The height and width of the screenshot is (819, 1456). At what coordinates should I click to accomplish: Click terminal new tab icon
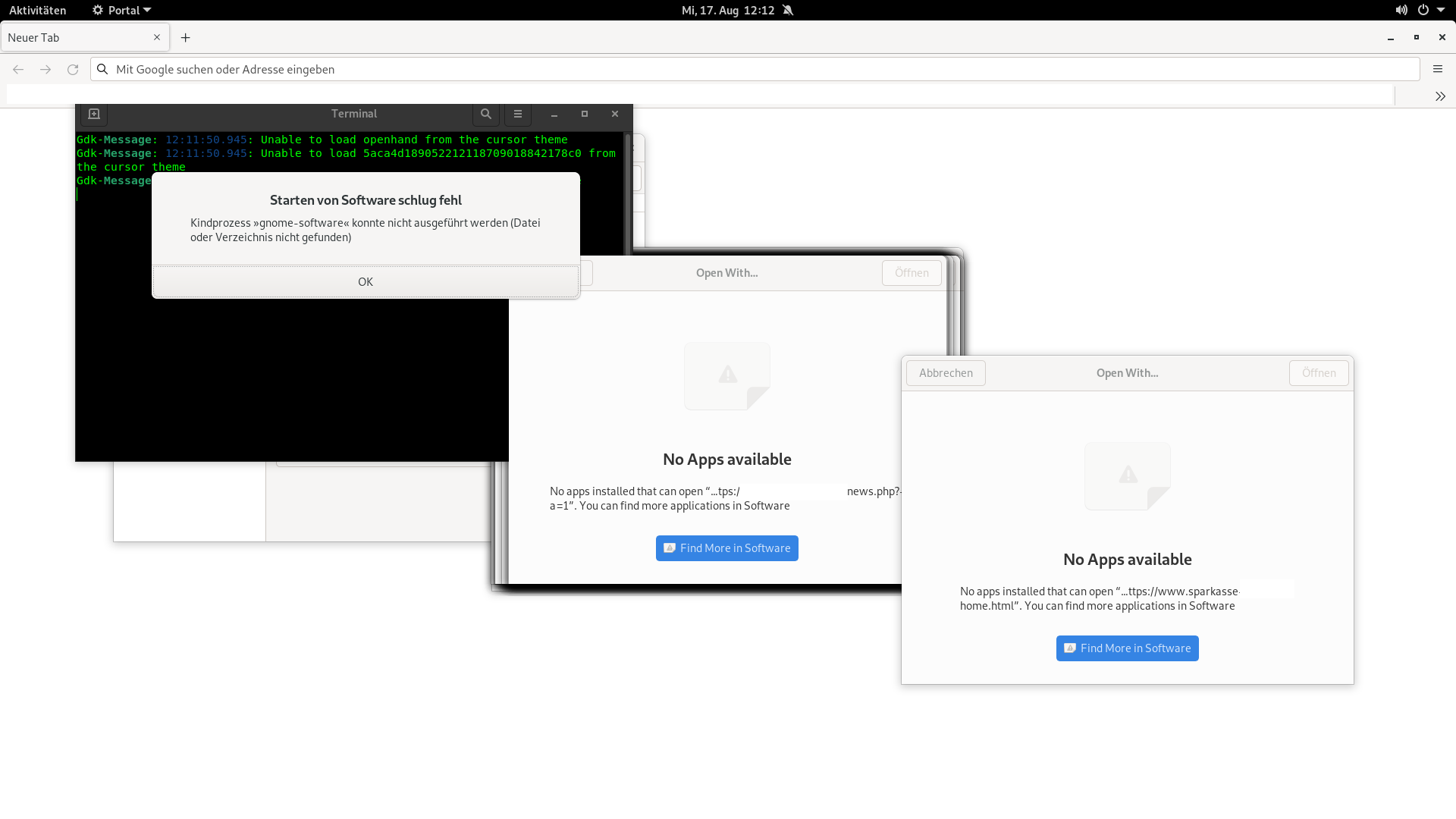[94, 114]
